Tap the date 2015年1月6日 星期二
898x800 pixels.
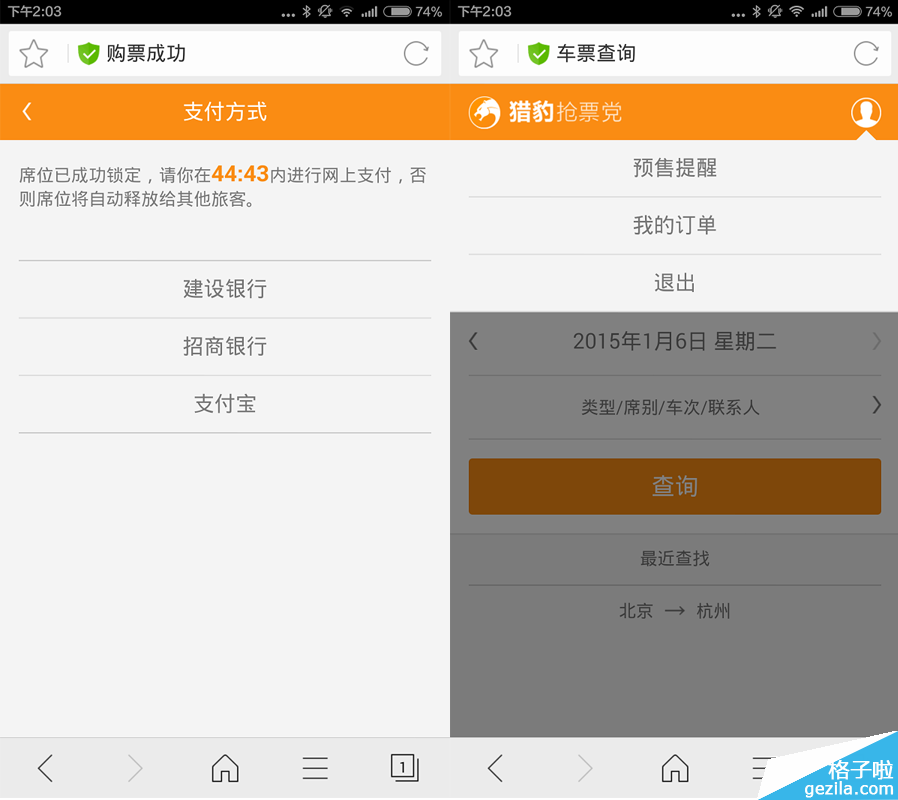click(675, 341)
